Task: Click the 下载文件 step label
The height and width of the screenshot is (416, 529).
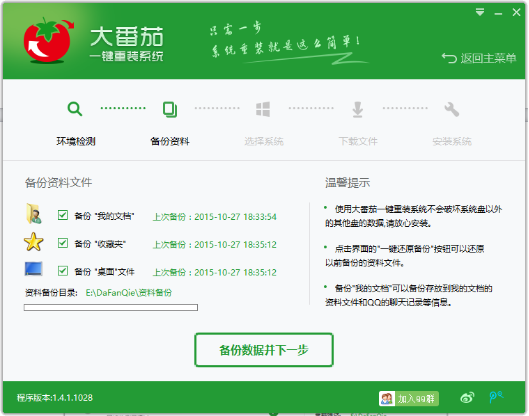Action: 358,141
